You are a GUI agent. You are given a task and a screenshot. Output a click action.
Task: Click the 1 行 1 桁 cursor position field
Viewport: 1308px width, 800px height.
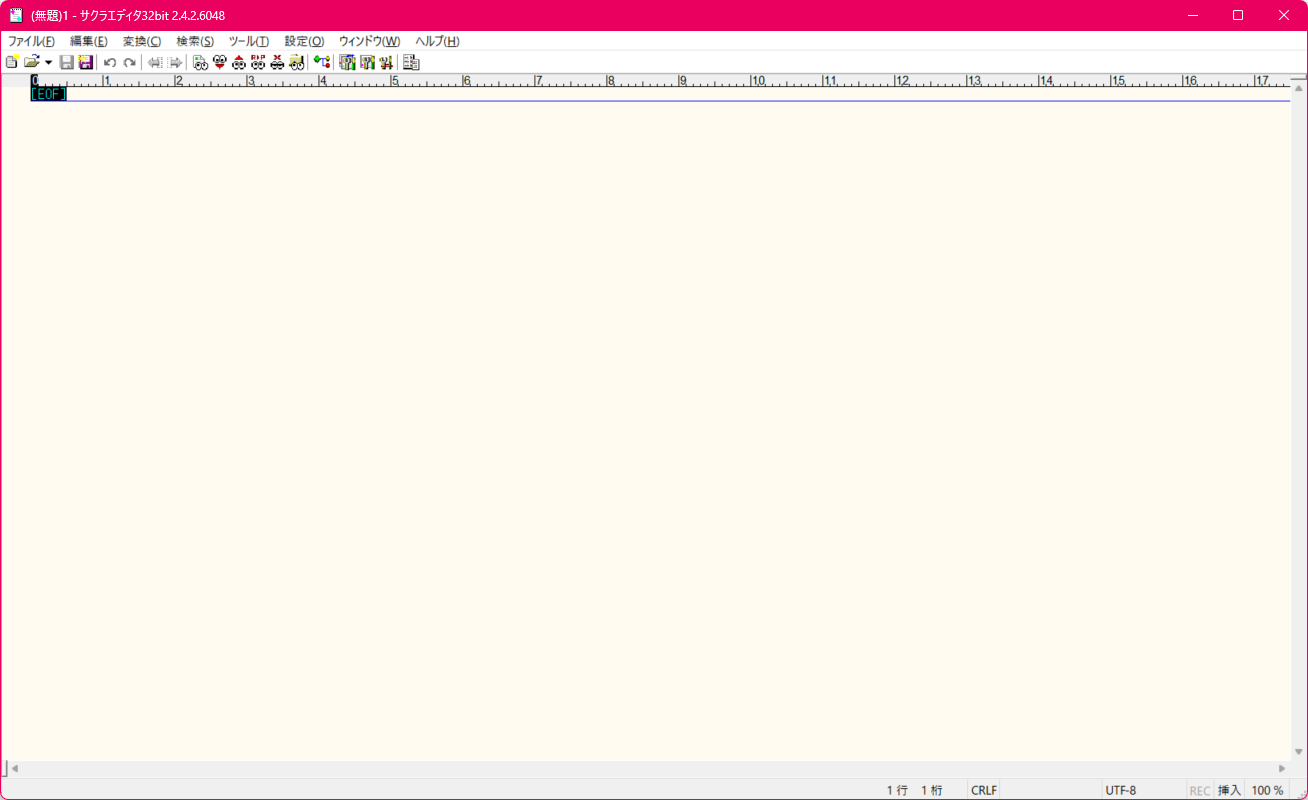click(914, 790)
